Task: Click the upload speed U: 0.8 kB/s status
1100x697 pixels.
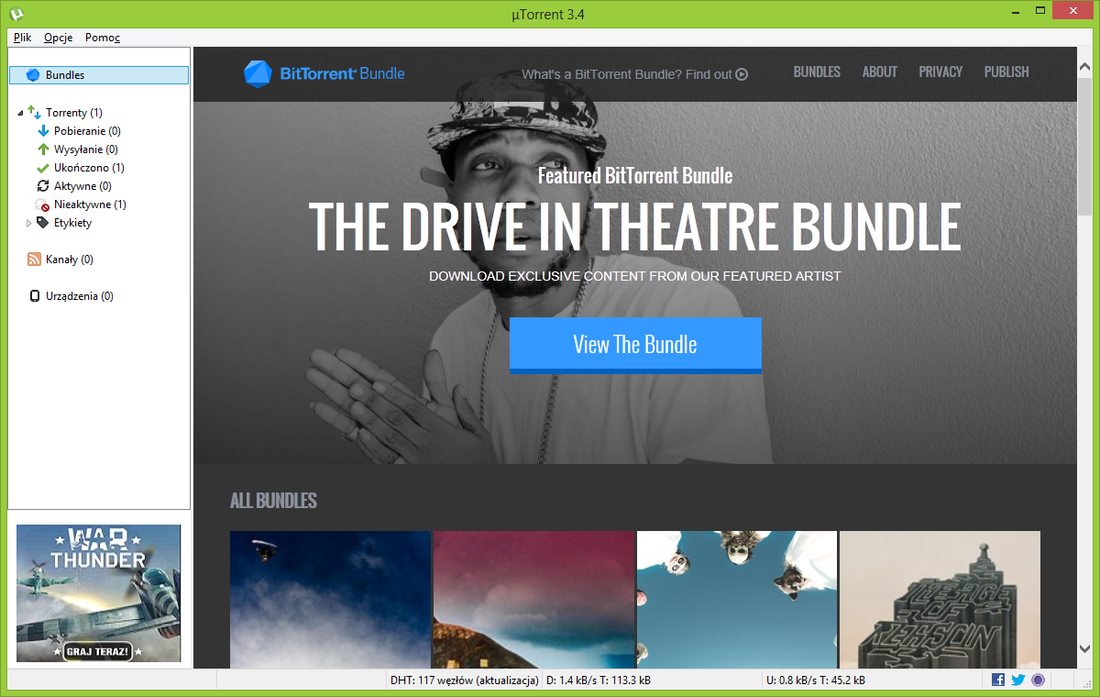Action: pyautogui.click(x=816, y=679)
